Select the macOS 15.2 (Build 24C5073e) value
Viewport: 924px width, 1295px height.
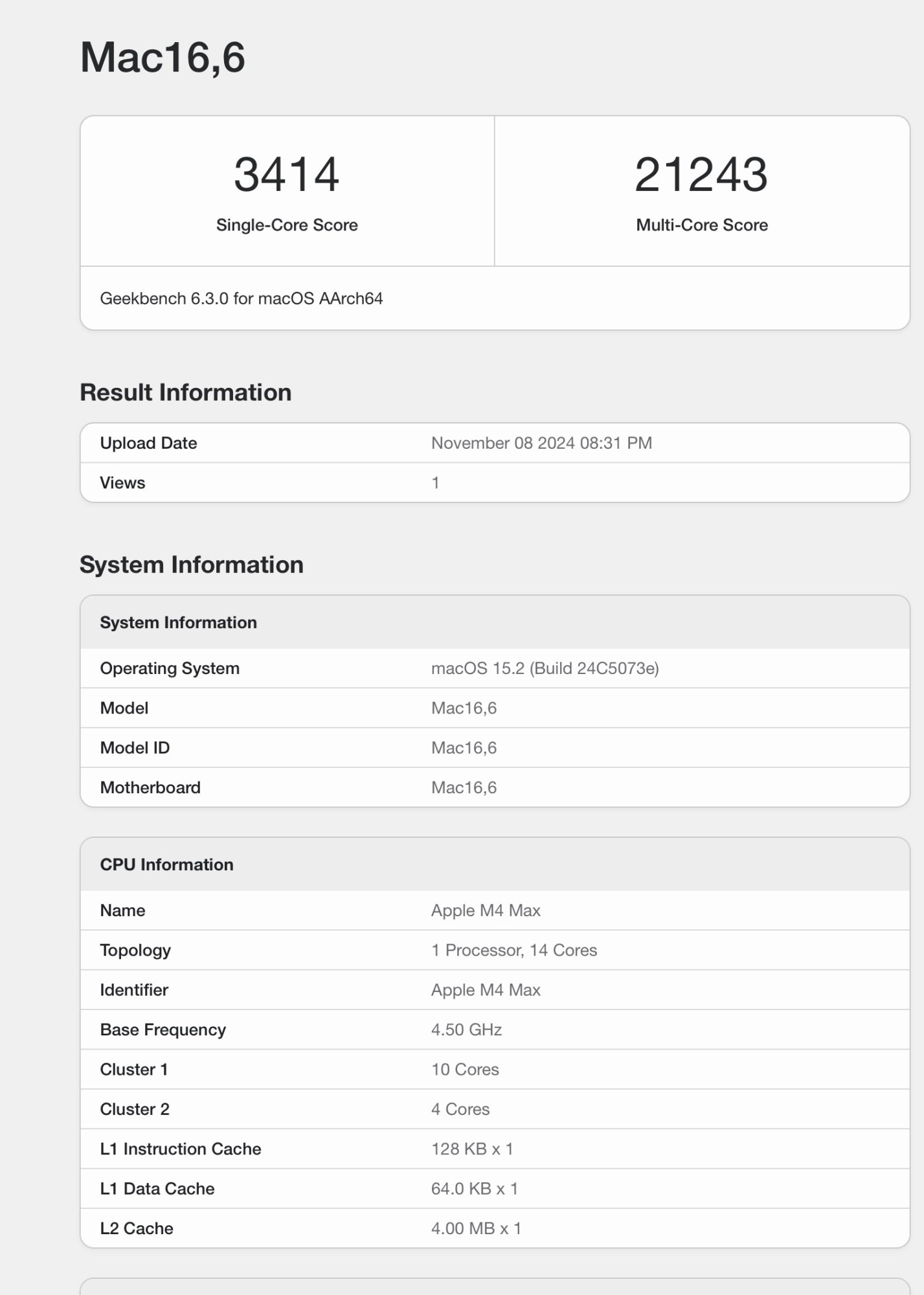click(545, 668)
